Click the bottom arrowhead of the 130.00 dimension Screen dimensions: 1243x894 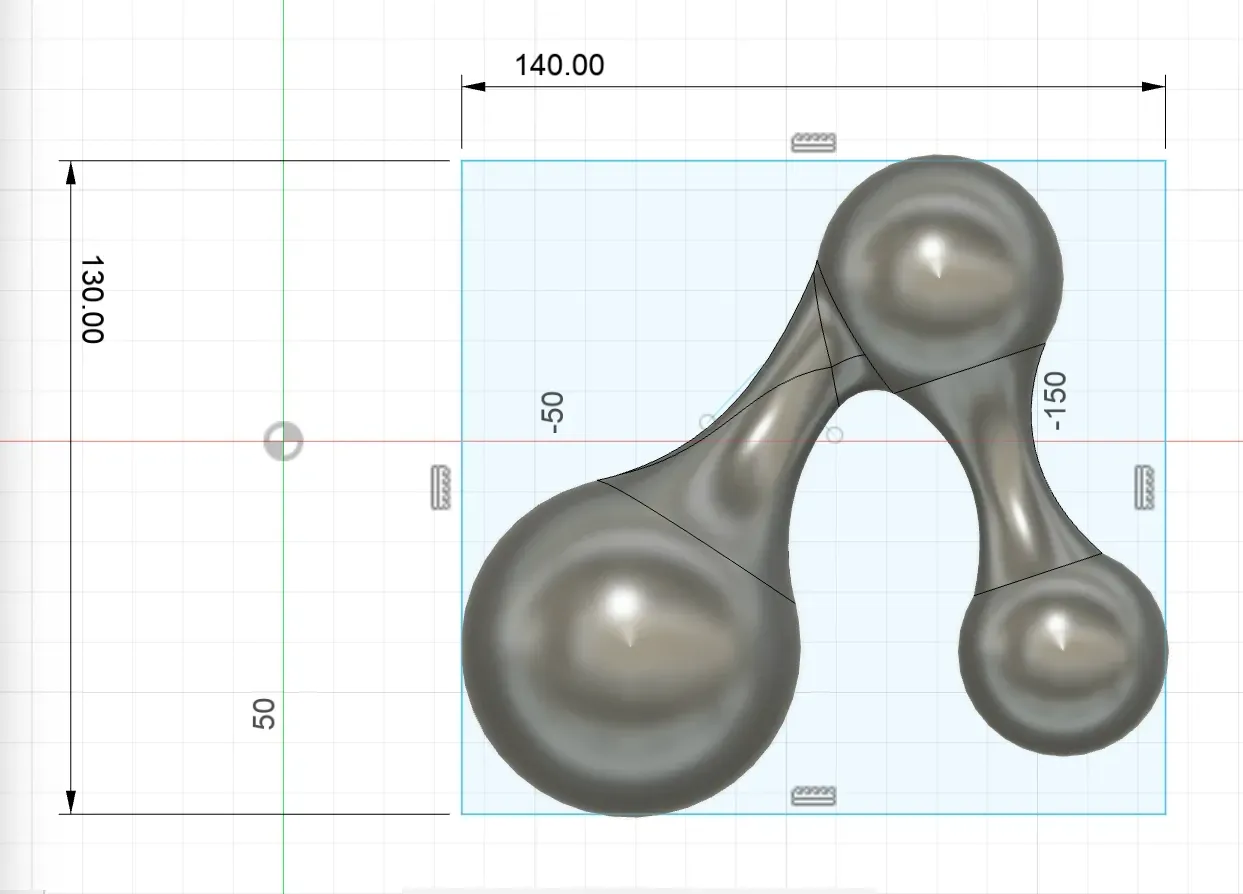point(70,801)
